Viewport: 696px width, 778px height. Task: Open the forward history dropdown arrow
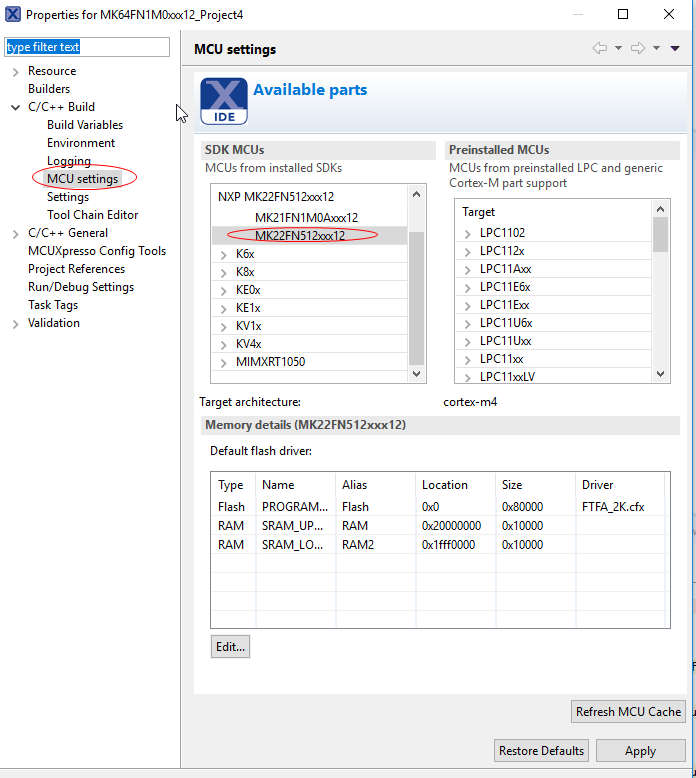[x=656, y=48]
